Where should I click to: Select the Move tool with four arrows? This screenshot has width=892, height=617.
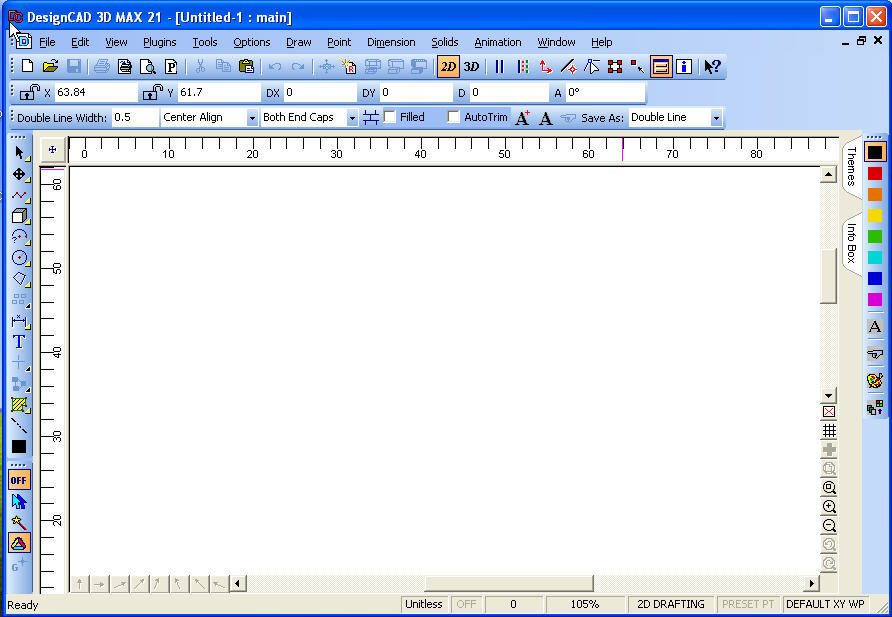pyautogui.click(x=20, y=174)
